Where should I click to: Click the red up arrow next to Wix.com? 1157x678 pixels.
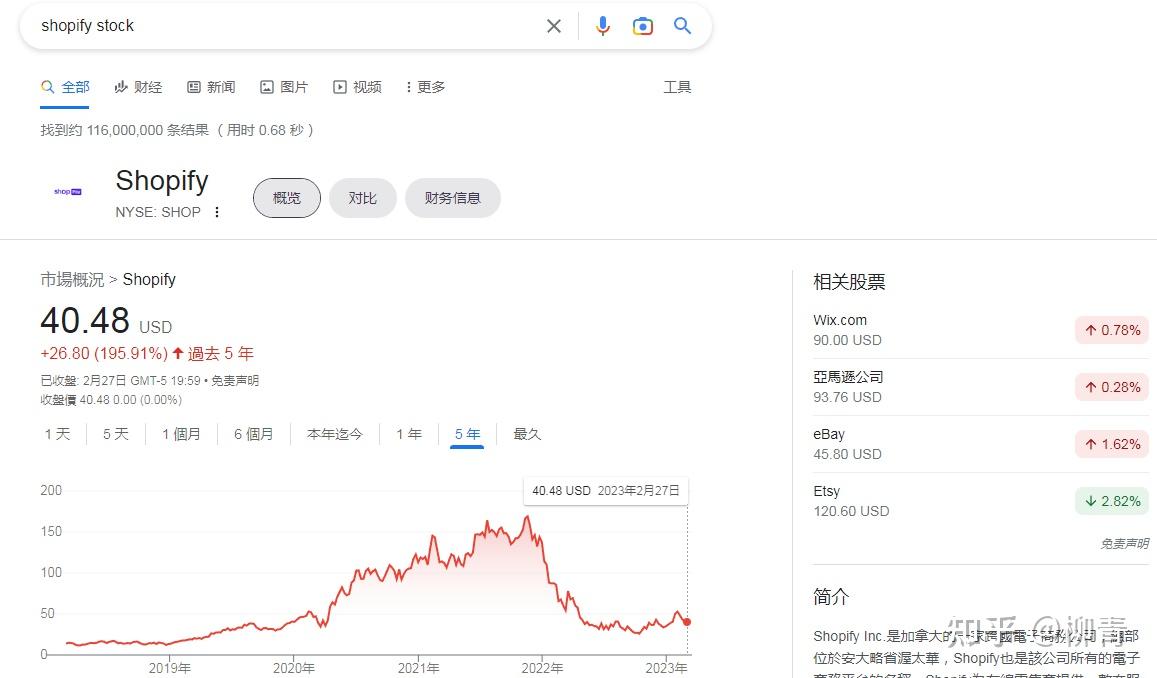coord(1089,330)
